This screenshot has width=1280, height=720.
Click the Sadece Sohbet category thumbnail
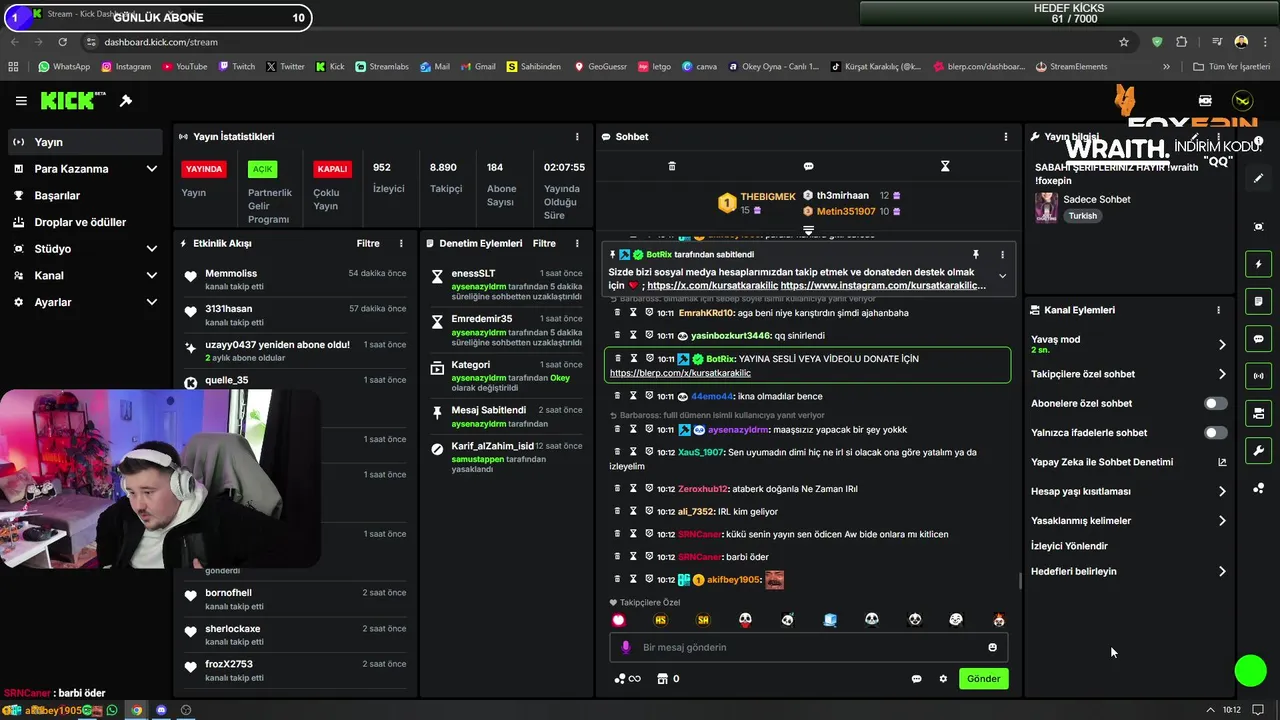coord(1046,207)
